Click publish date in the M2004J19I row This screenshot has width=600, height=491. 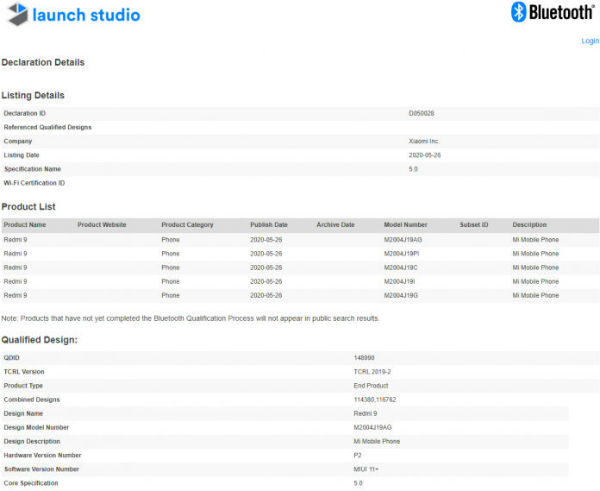pos(266,281)
